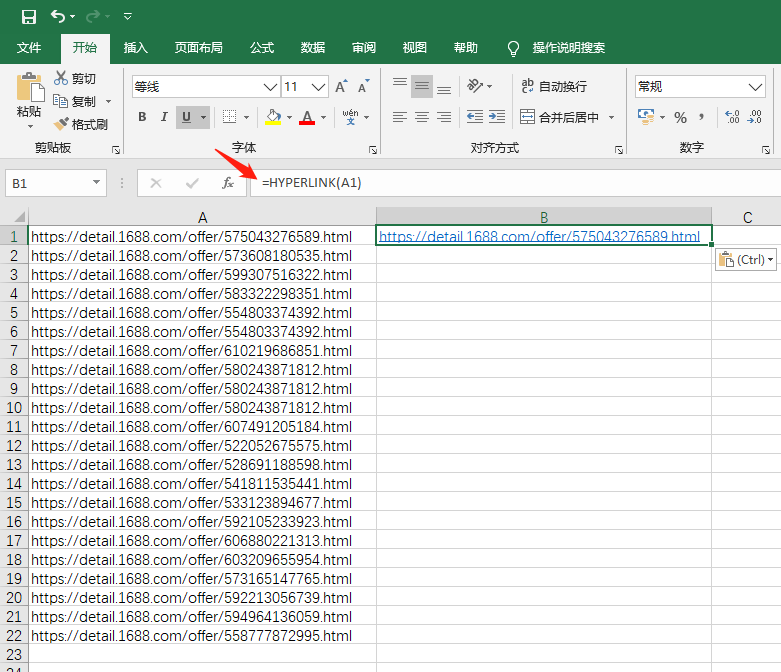Open the 对齐方式 dialog launcher
Image resolution: width=781 pixels, height=672 pixels.
[619, 149]
